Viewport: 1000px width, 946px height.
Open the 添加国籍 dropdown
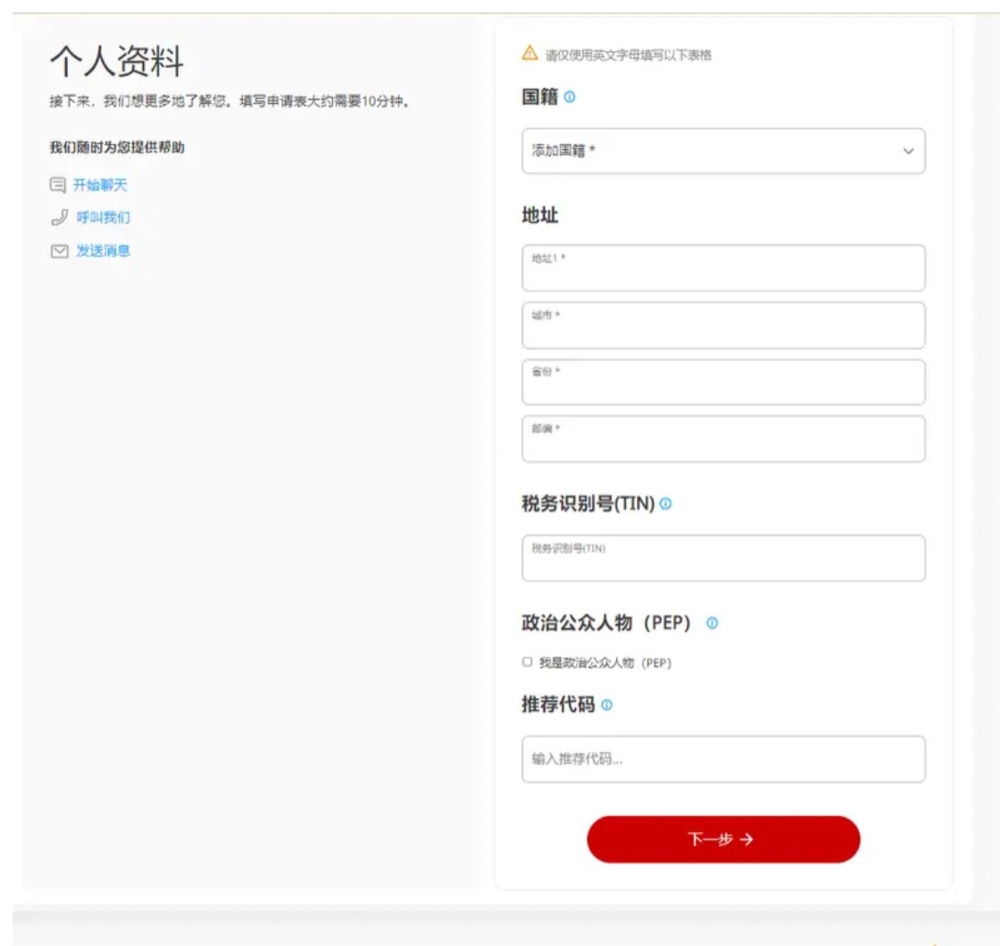[723, 151]
